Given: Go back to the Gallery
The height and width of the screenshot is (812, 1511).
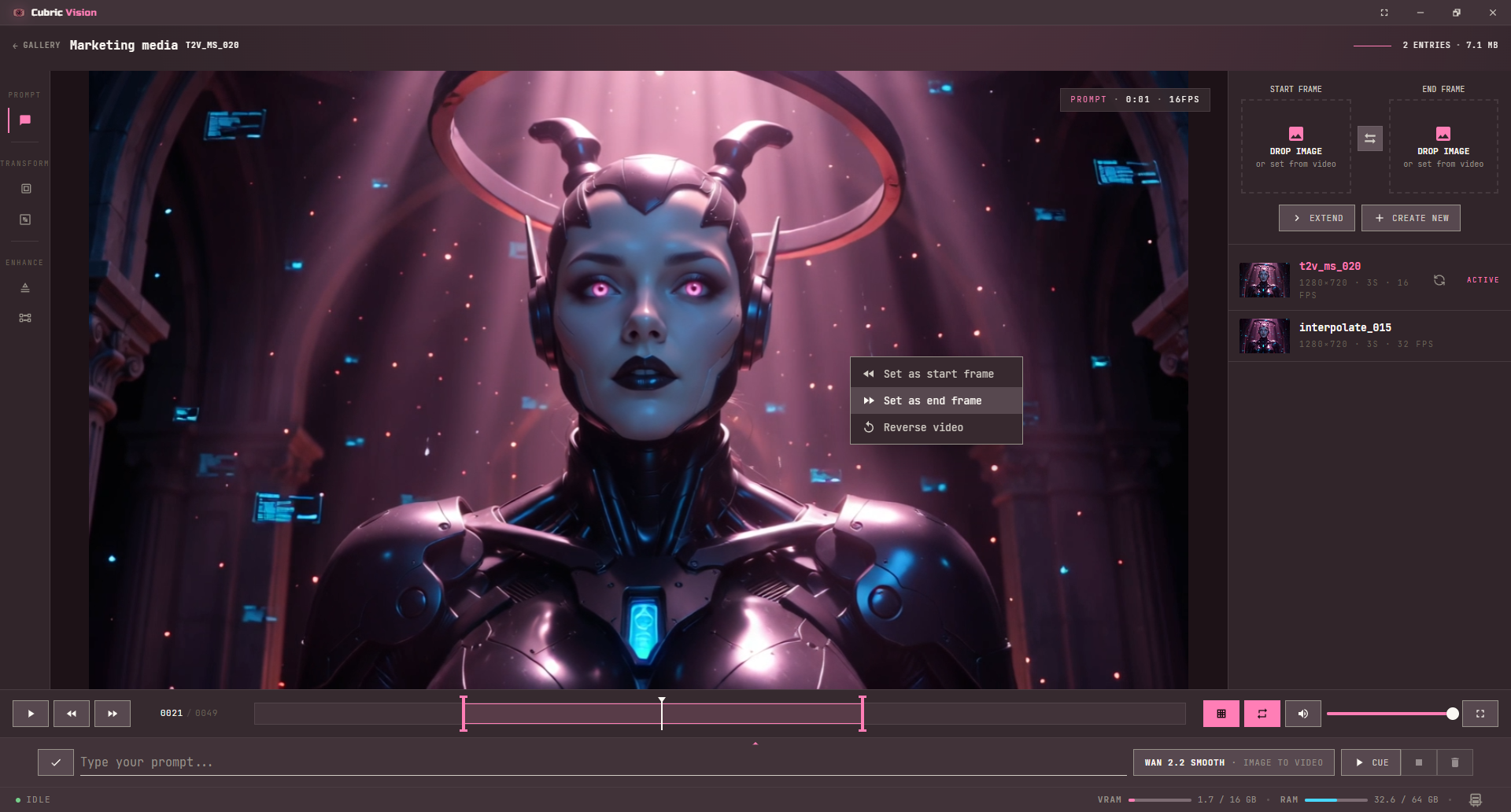Looking at the screenshot, I should [36, 46].
